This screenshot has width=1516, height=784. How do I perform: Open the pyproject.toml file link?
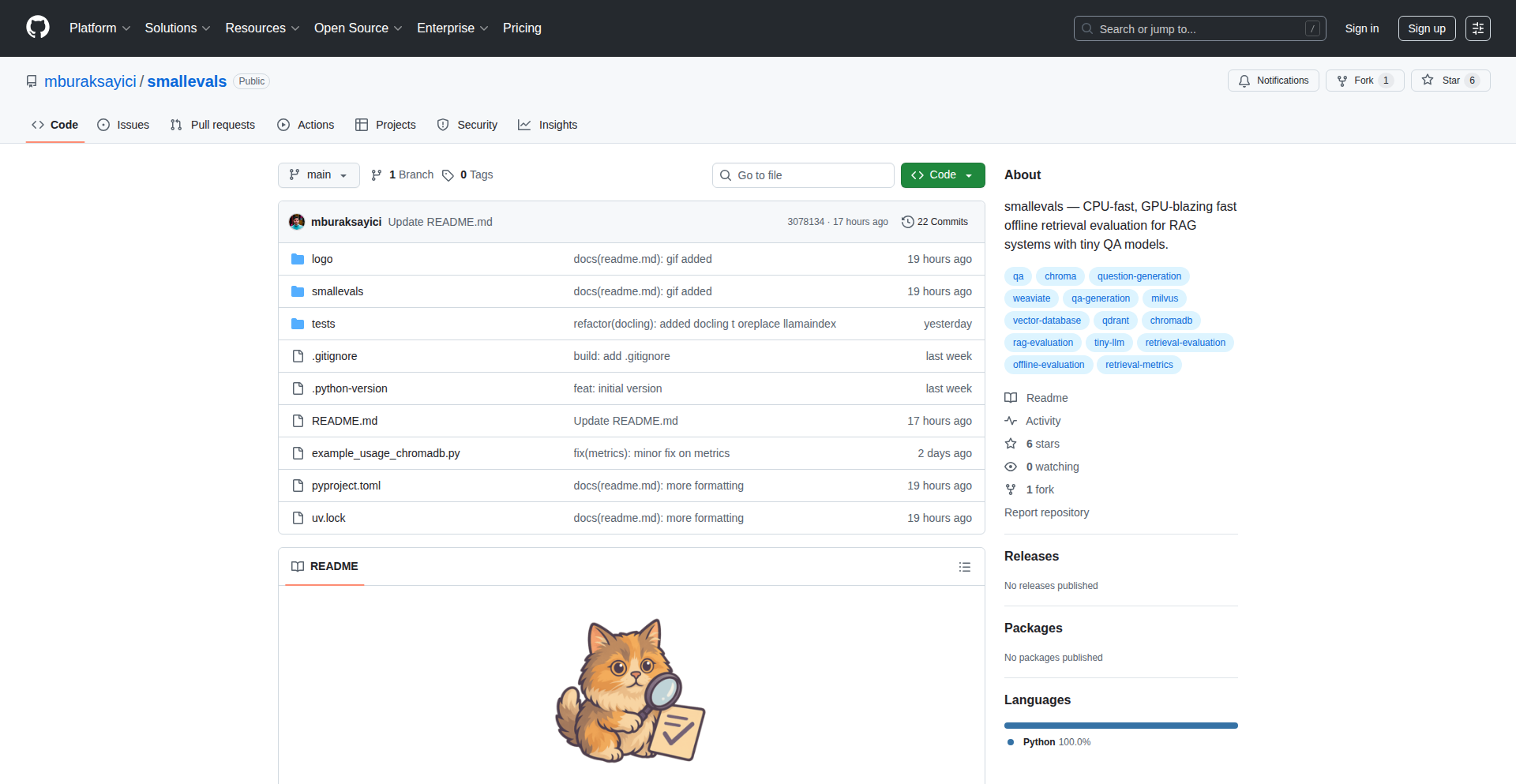(x=346, y=486)
